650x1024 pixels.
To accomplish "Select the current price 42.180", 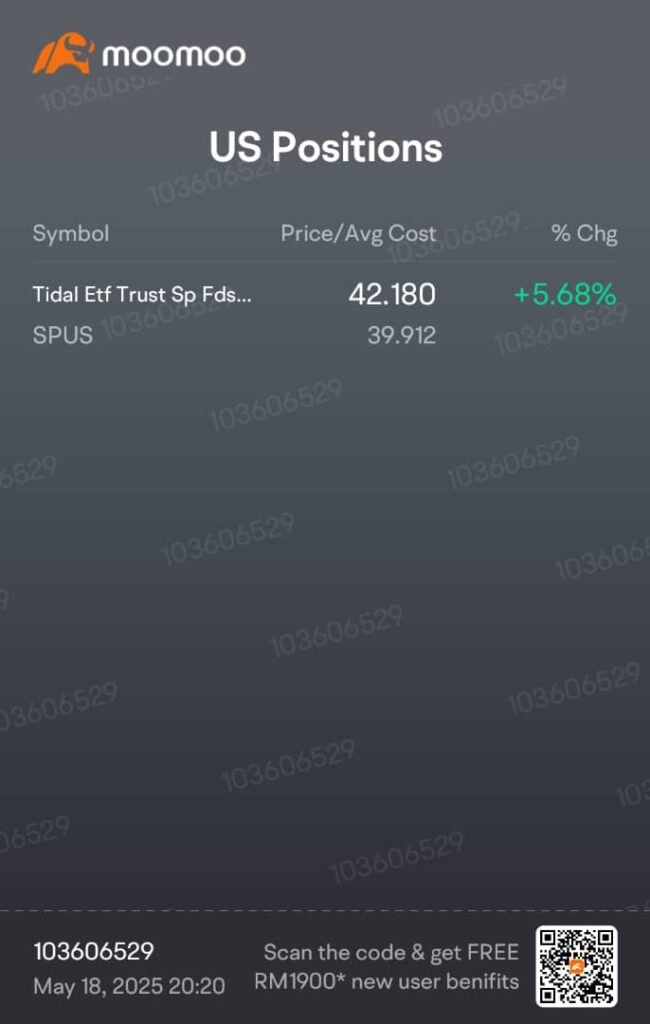I will click(392, 294).
